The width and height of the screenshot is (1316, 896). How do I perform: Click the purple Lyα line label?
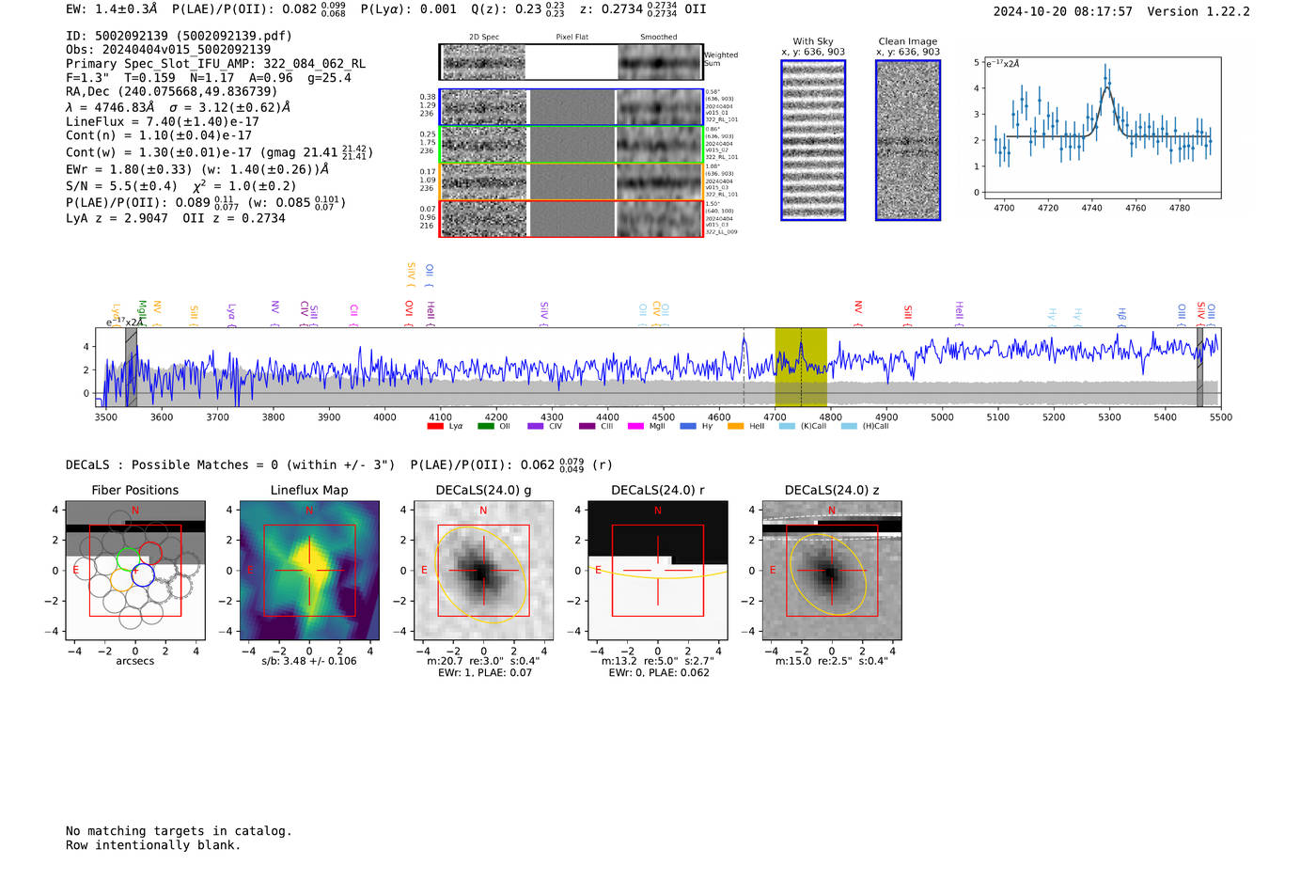click(231, 315)
